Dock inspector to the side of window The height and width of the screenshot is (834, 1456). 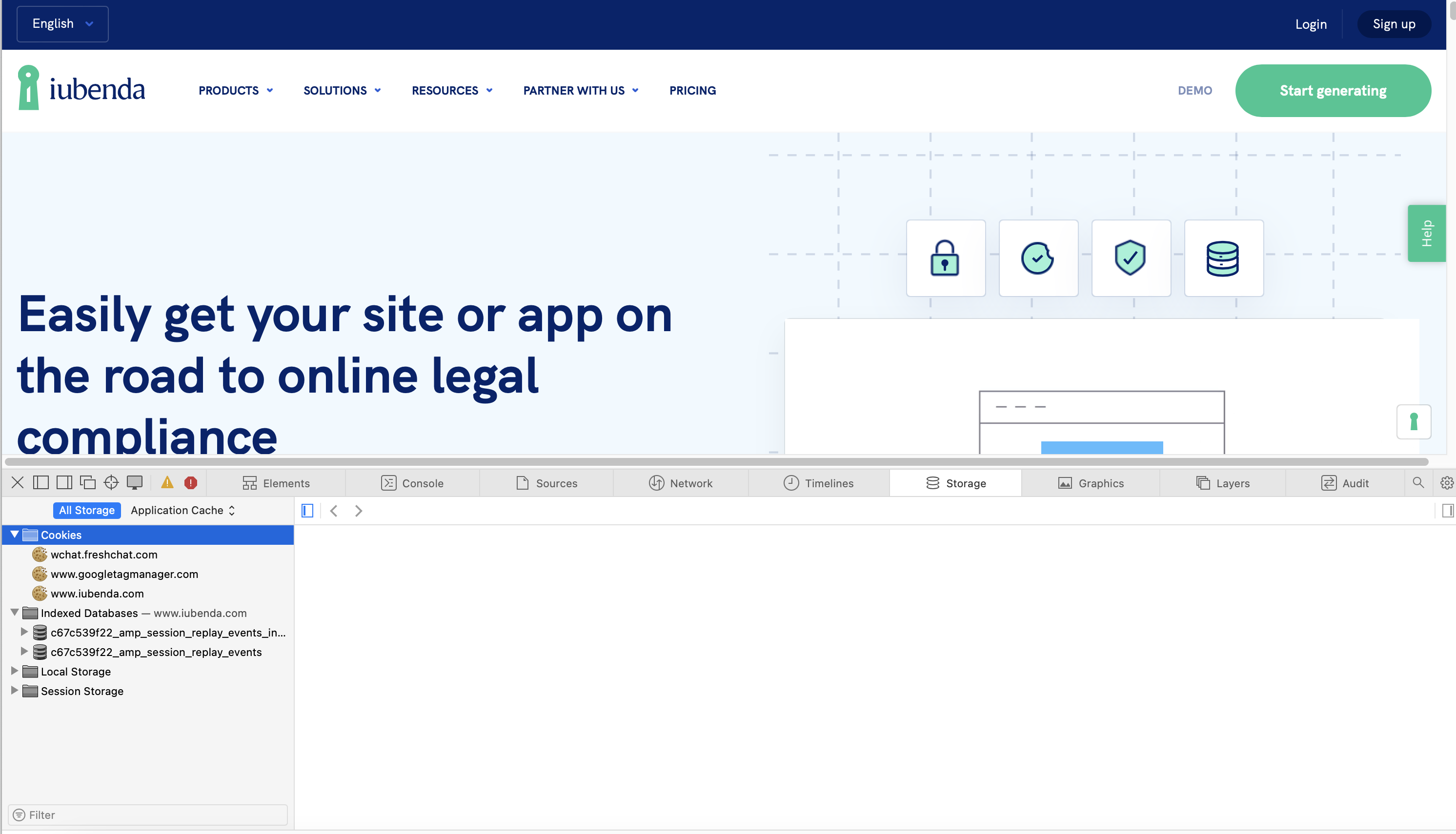(x=64, y=483)
